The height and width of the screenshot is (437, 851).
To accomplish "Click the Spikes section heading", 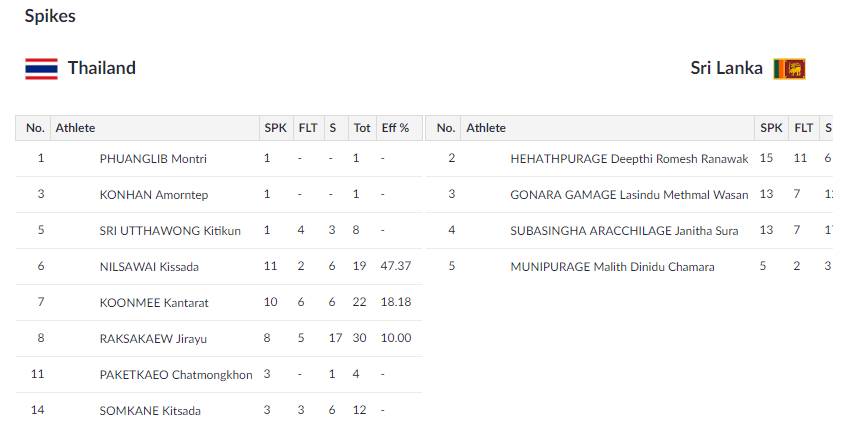I will coord(50,16).
